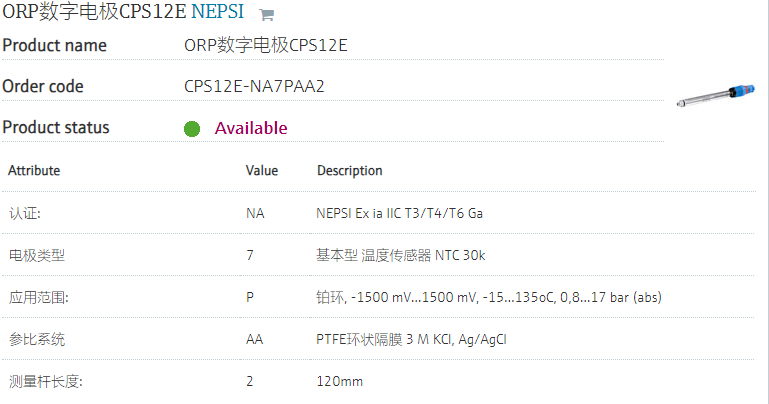
Task: Select the 应用范围 attribute row
Action: pyautogui.click(x=379, y=297)
